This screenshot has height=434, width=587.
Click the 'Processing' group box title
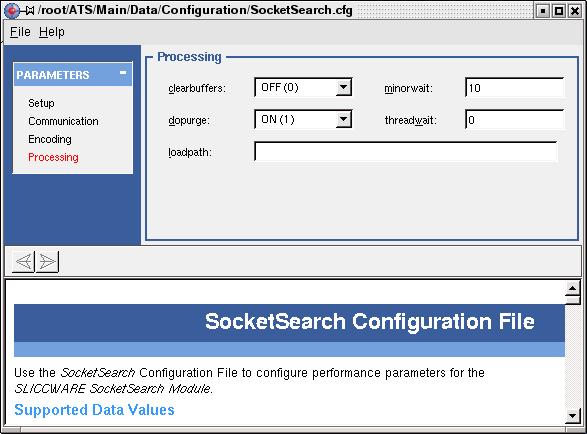tap(189, 57)
